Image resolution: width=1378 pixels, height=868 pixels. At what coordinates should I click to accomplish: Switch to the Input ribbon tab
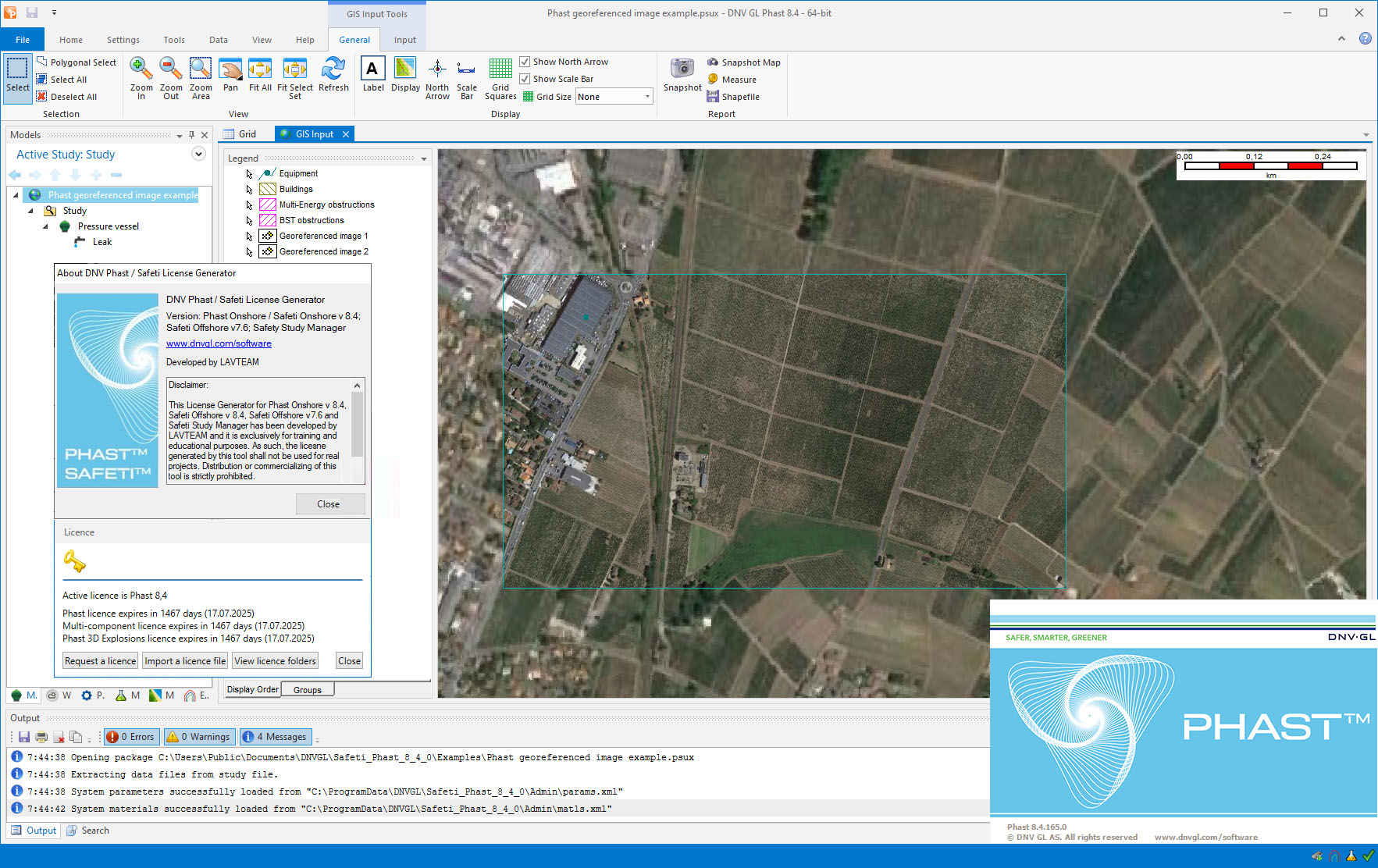coord(404,40)
